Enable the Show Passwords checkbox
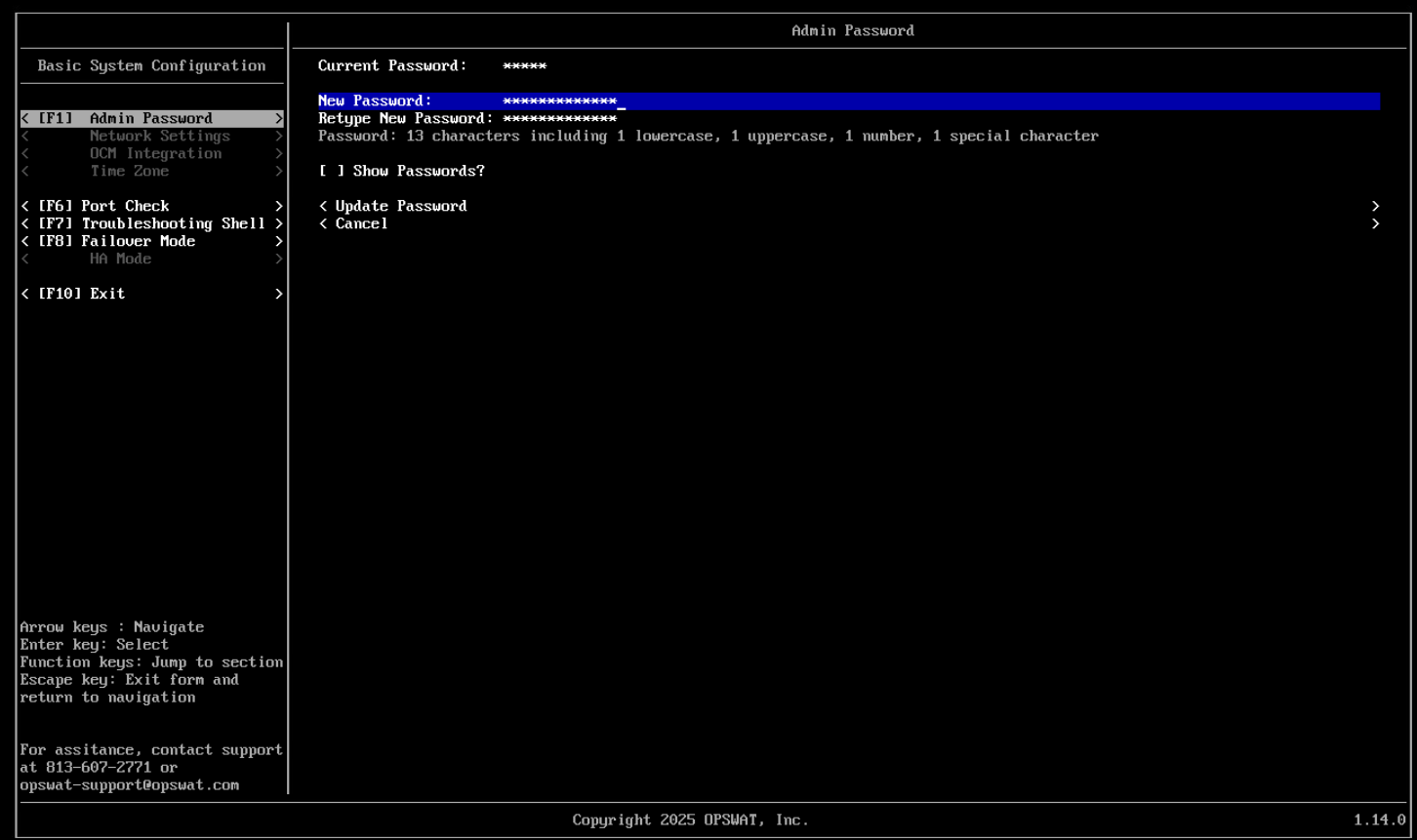Screen dimensions: 1417x840 332,172
